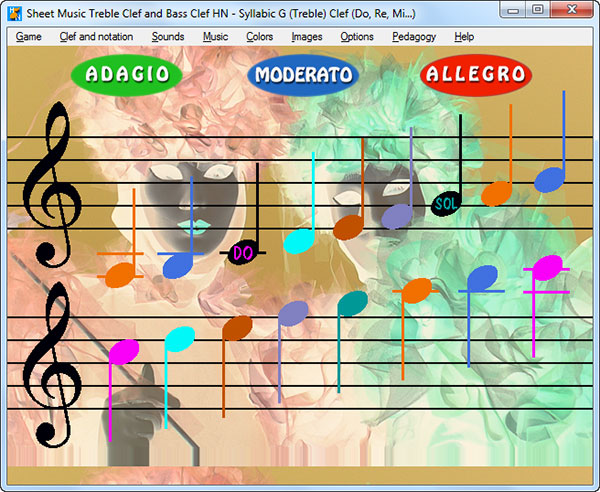Viewport: 600px width, 492px height.
Task: Select the brown note on lower staff
Action: click(x=237, y=328)
